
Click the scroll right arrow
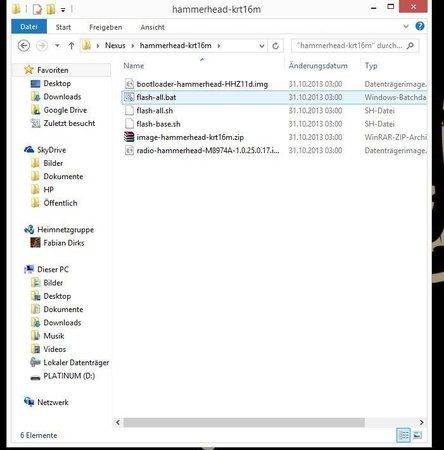click(x=421, y=423)
